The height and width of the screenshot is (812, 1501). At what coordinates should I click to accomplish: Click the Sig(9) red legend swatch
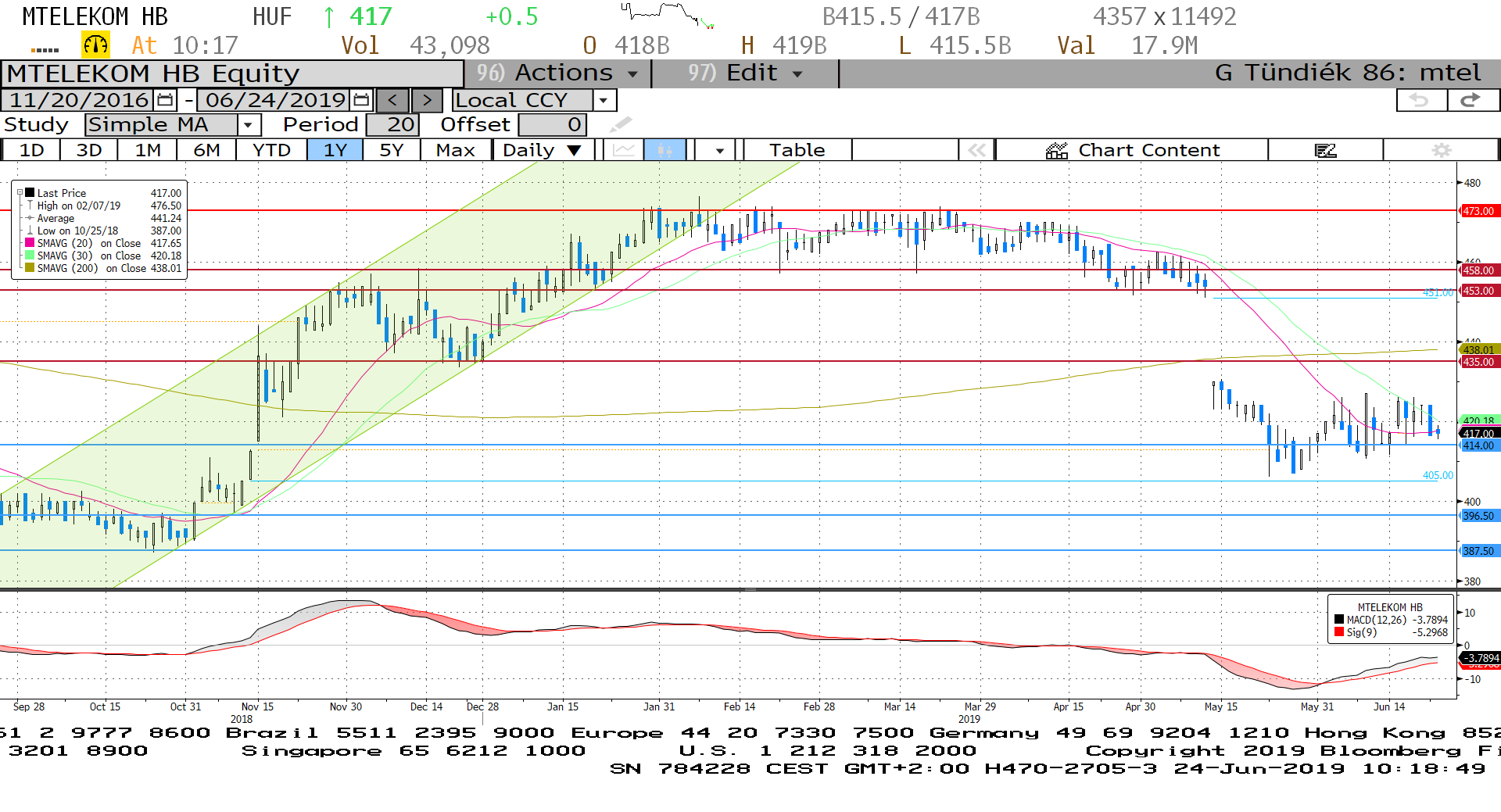1339,632
